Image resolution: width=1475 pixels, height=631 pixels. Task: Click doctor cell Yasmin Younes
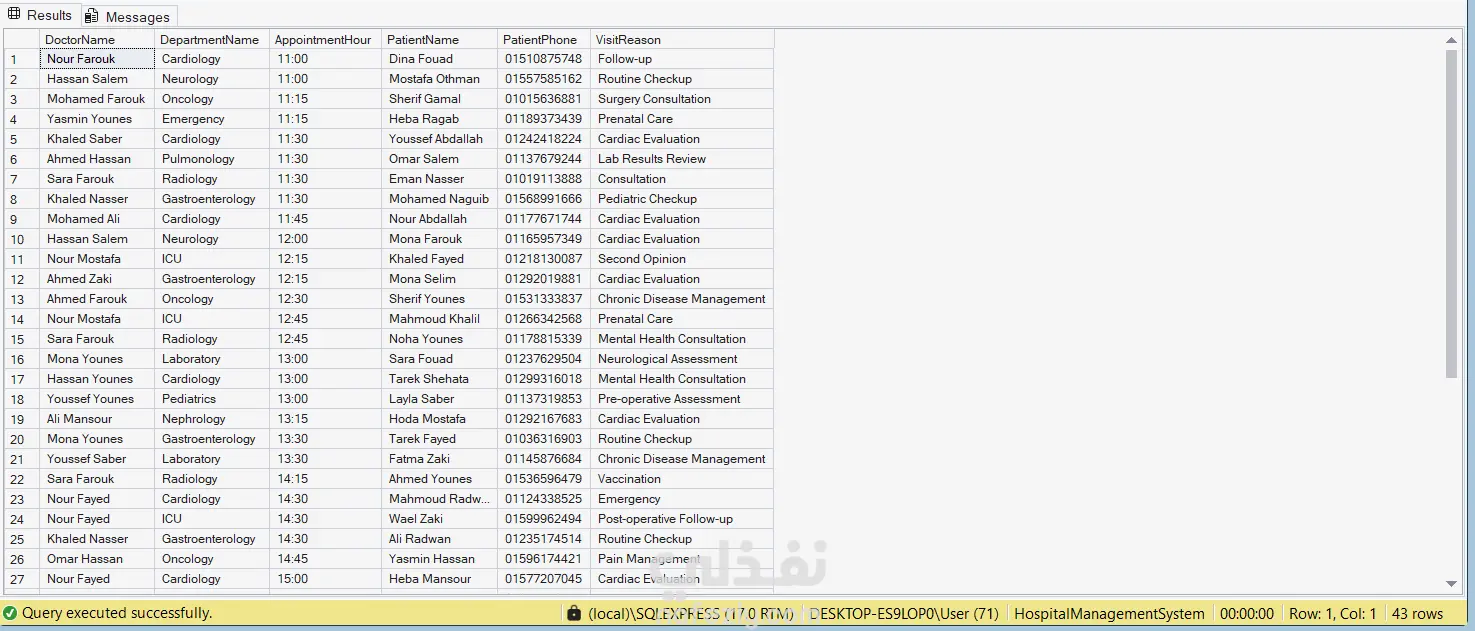click(97, 119)
